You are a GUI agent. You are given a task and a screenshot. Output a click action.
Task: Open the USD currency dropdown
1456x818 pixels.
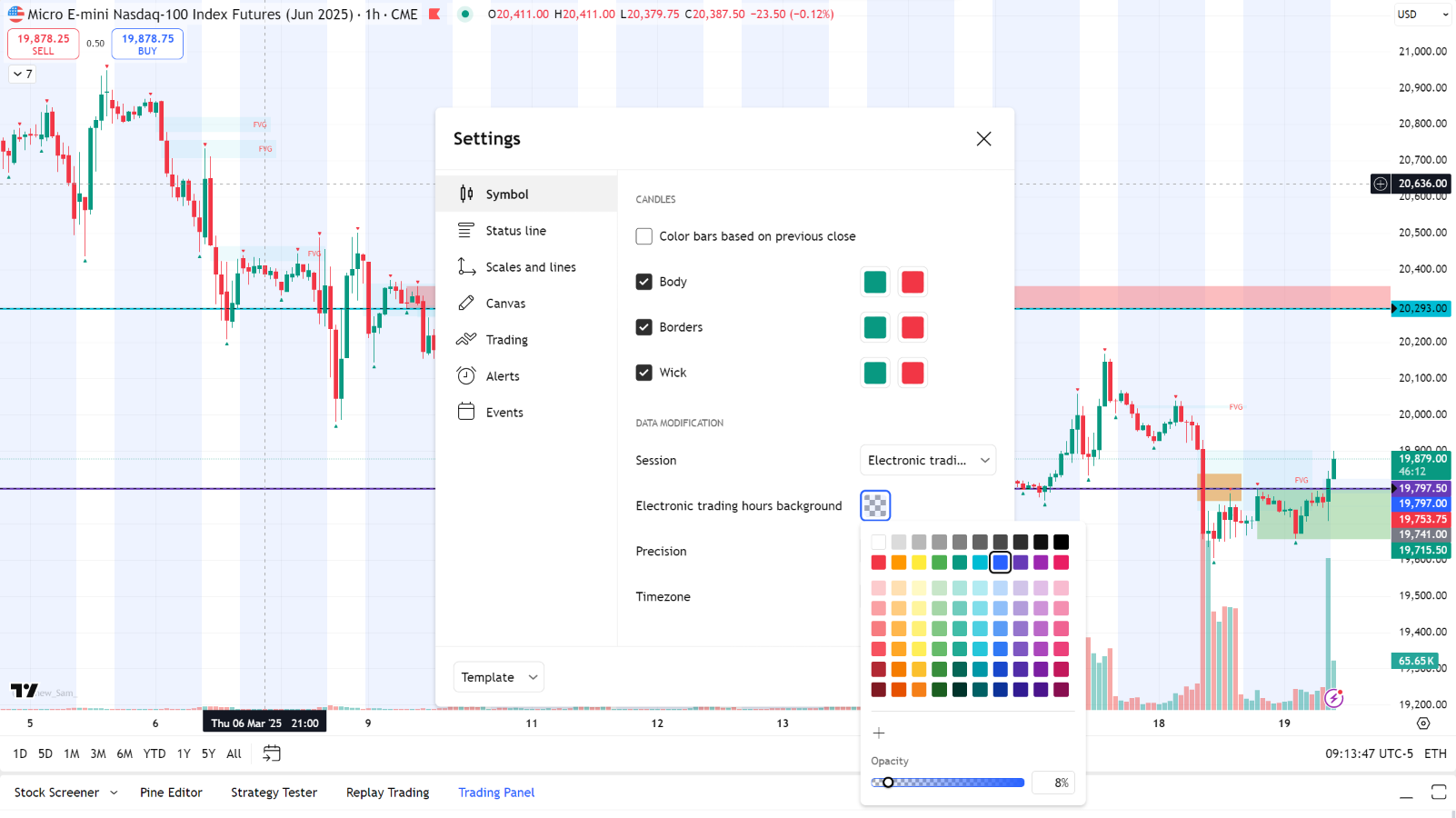pyautogui.click(x=1421, y=15)
